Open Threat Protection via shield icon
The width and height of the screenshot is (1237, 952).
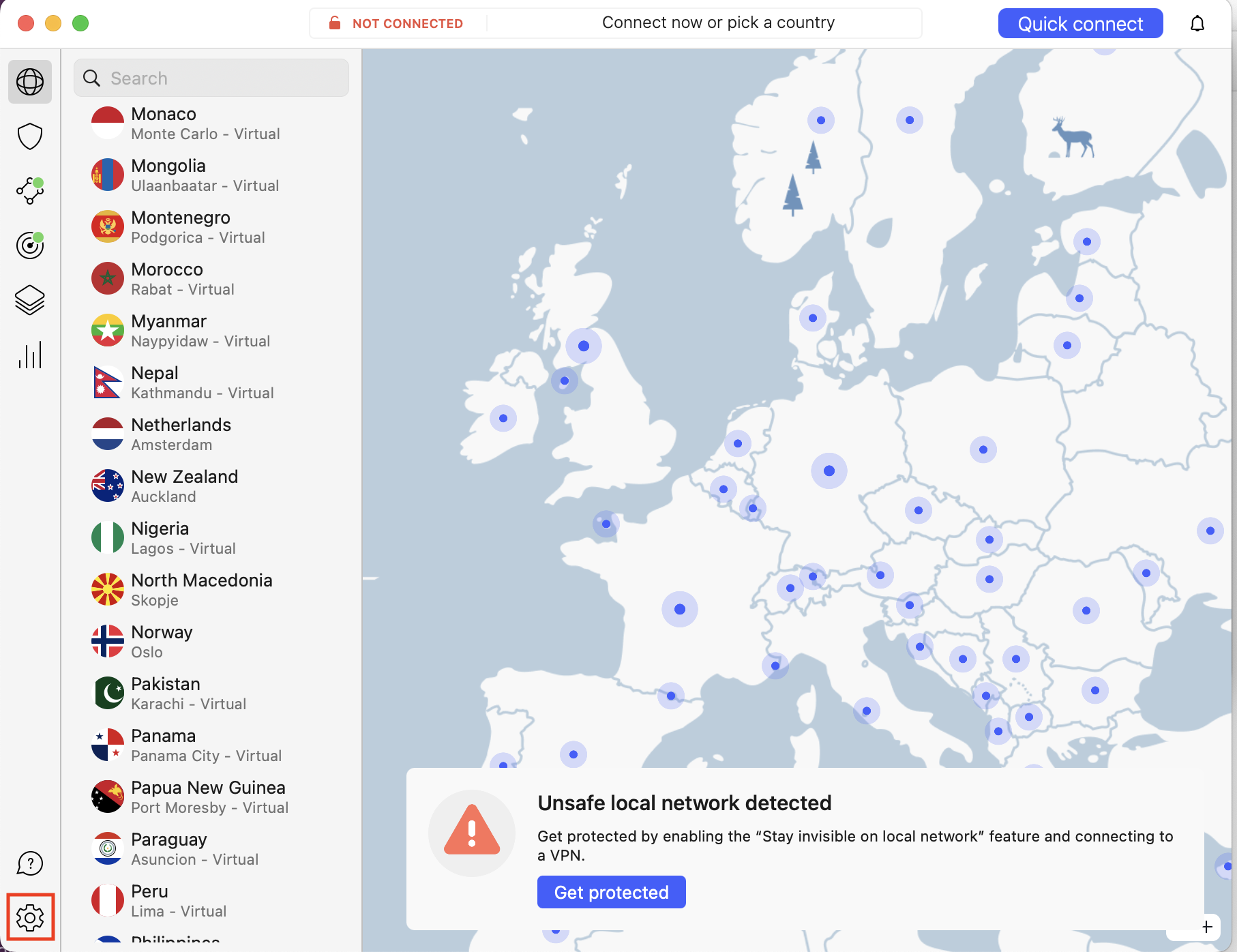coord(29,136)
